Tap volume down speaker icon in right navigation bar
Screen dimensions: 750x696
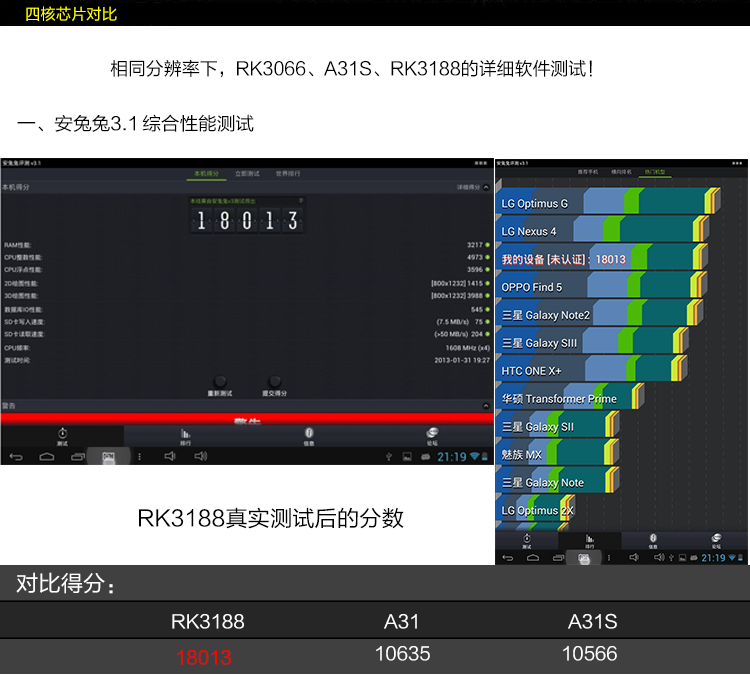pyautogui.click(x=634, y=557)
